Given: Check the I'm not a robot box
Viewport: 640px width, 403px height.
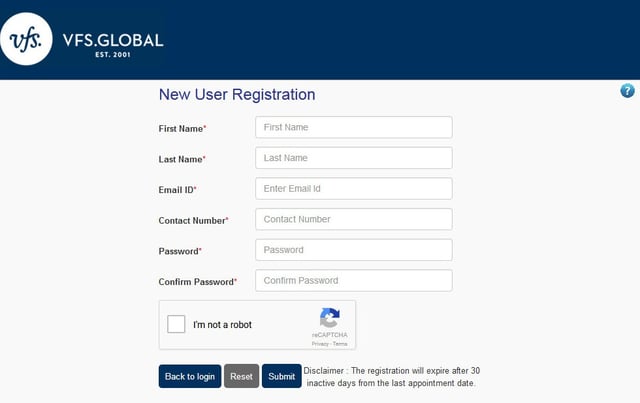Looking at the screenshot, I should coord(176,324).
